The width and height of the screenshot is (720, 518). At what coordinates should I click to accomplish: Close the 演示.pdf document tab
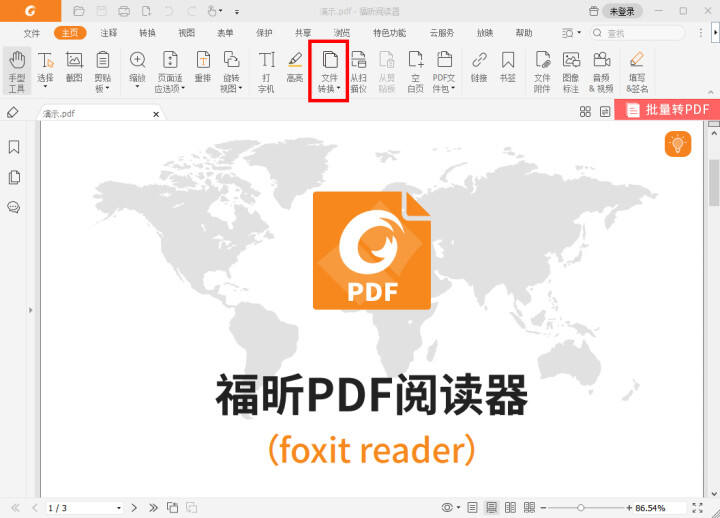click(156, 114)
